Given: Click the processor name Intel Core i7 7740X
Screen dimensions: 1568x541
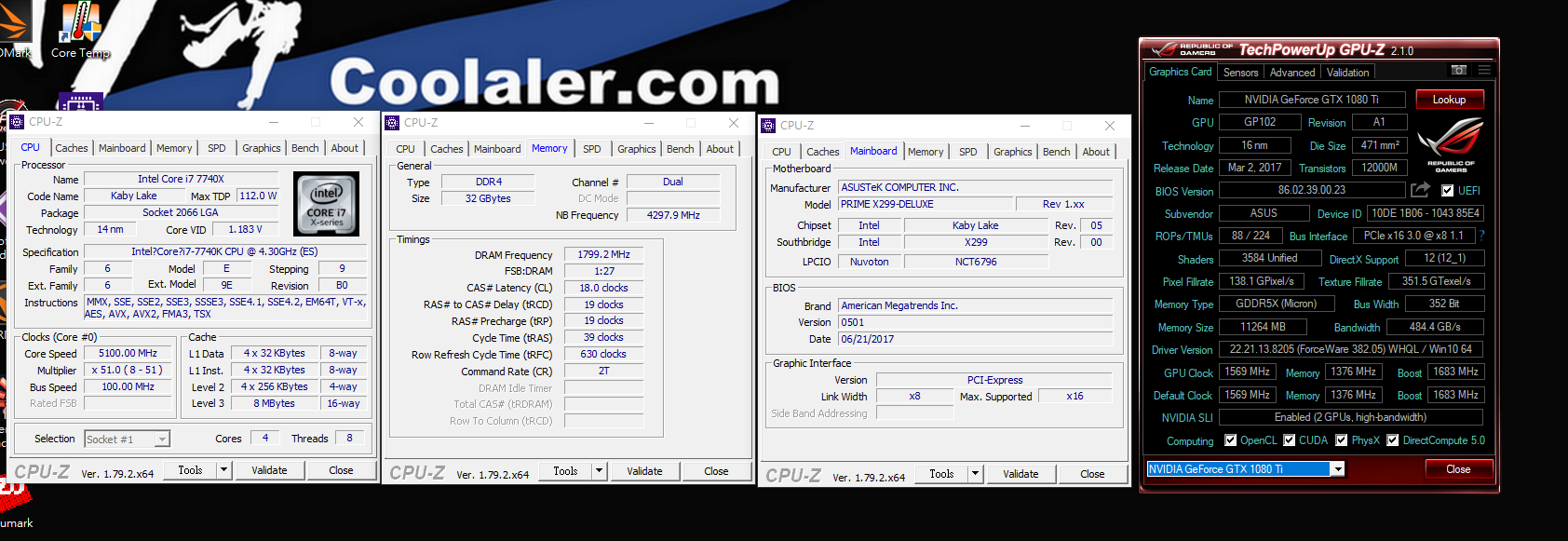Looking at the screenshot, I should tap(181, 179).
